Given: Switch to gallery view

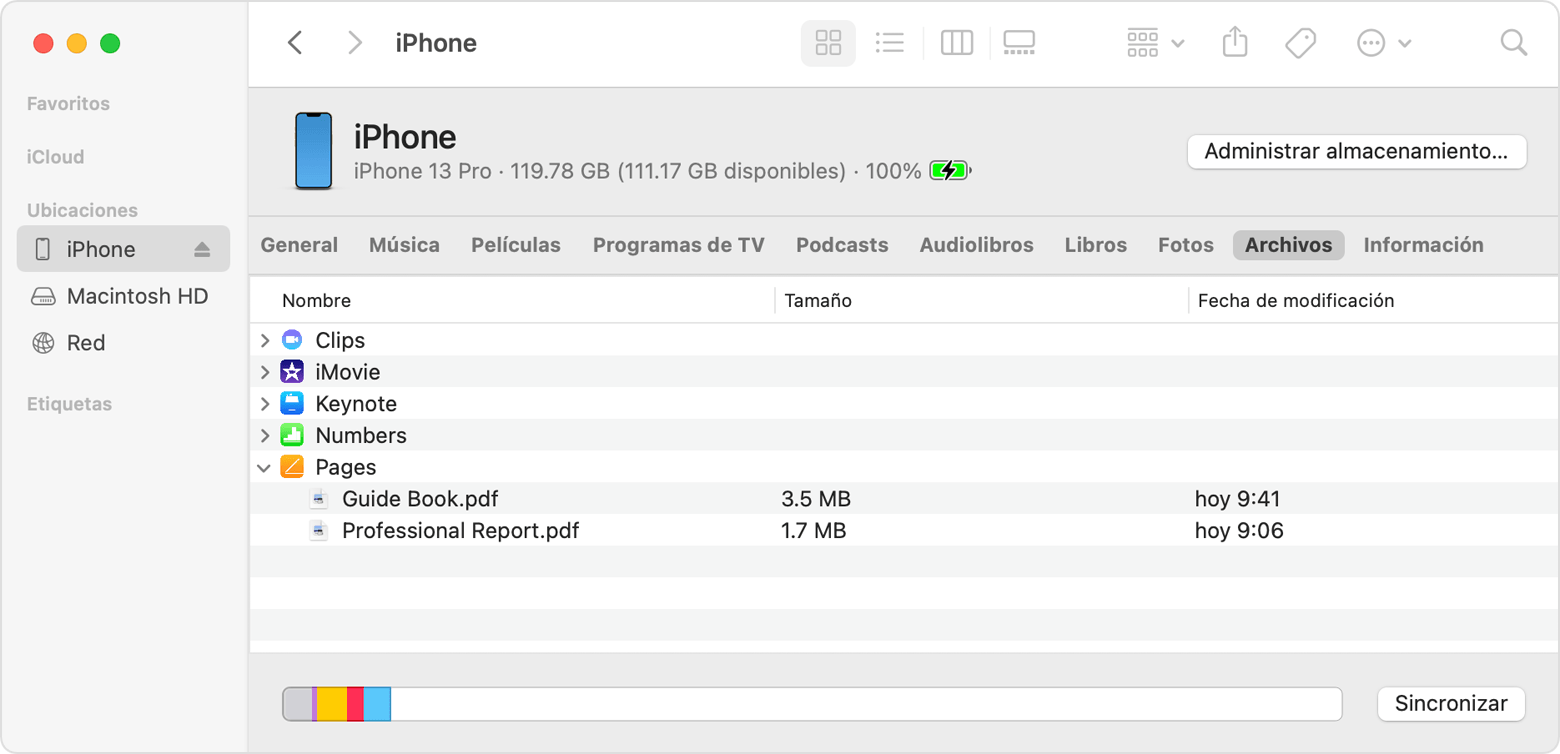Looking at the screenshot, I should pos(1019,43).
